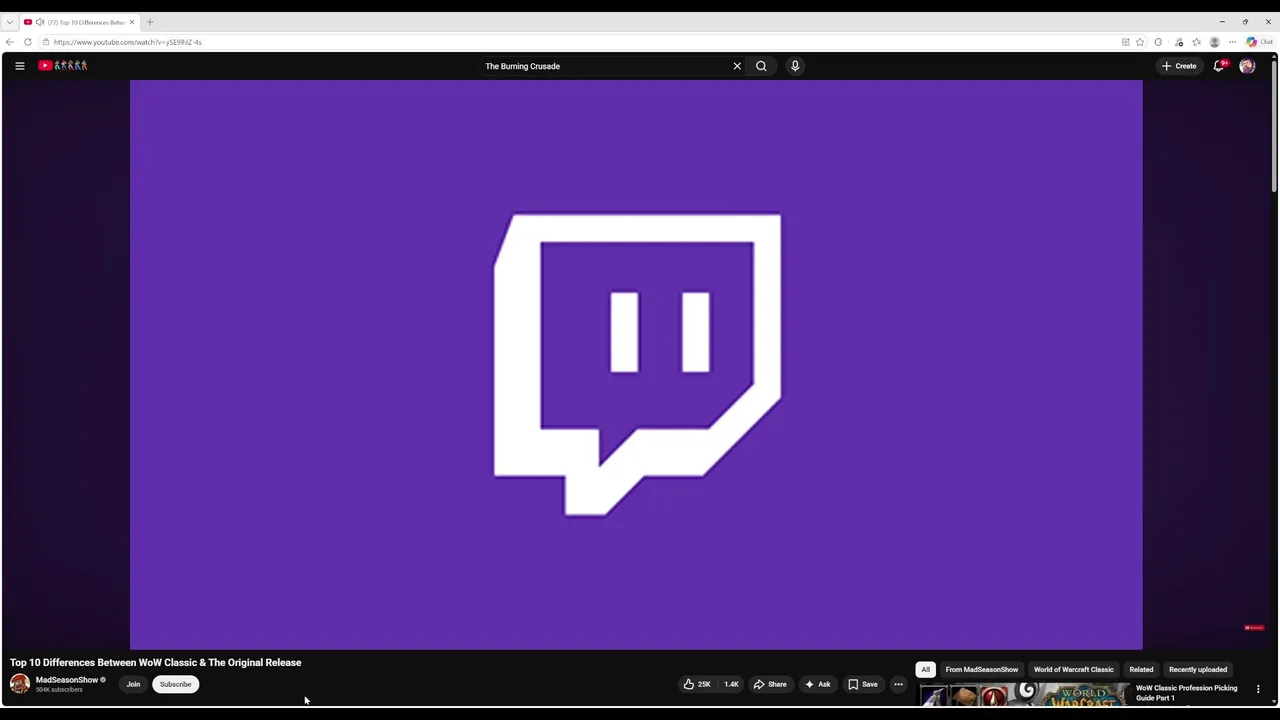Viewport: 1280px width, 720px height.
Task: Open WoW Classic Profession Picking Guide title
Action: pos(1186,693)
